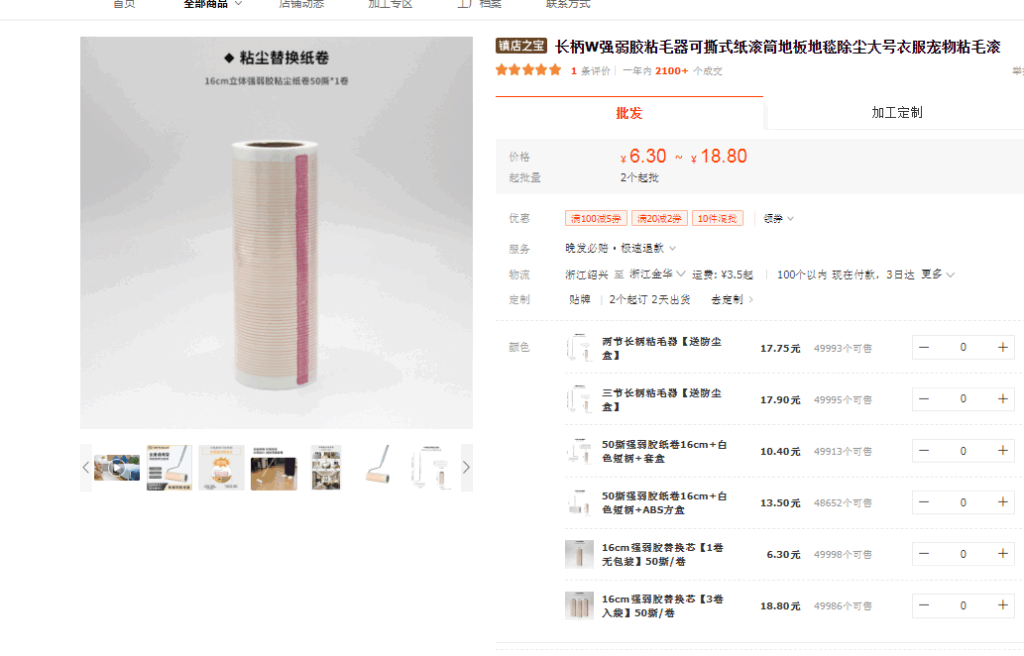Decrease quantity for 三节长柄粘毛器

(x=924, y=399)
